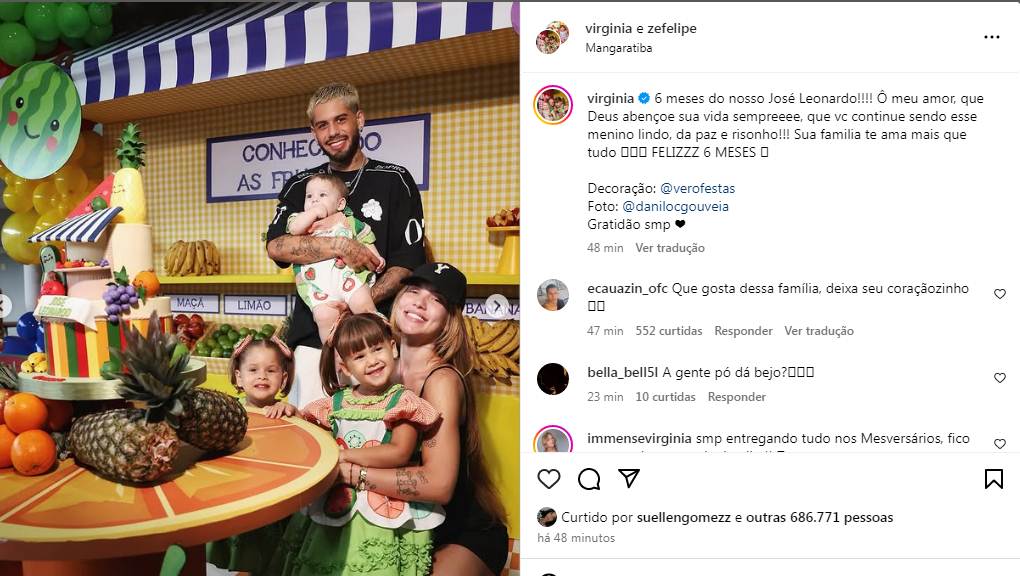Go to previous photo in carousel
The height and width of the screenshot is (576, 1020).
pyautogui.click(x=4, y=305)
